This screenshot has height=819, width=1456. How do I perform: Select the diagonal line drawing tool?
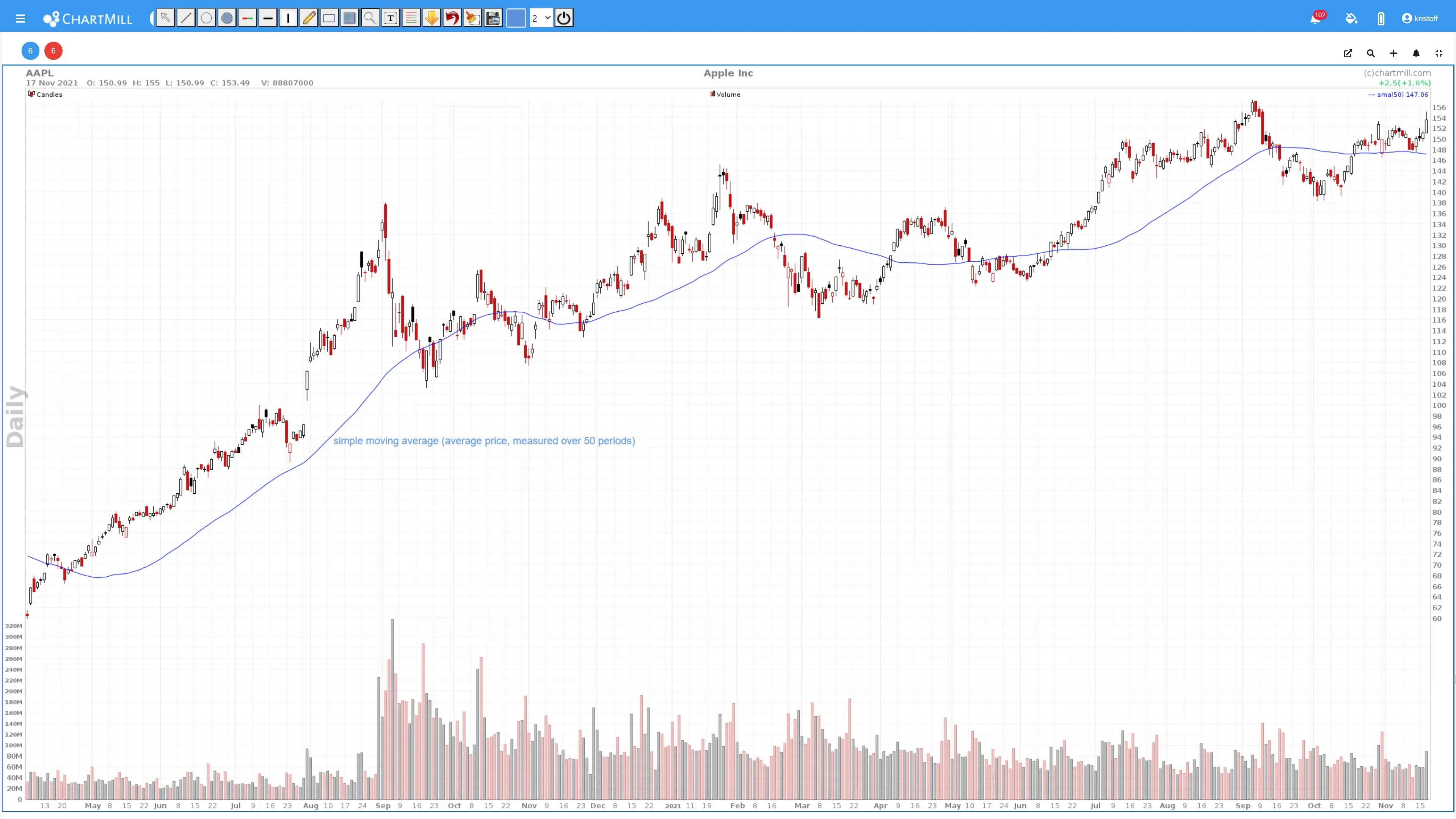coord(185,18)
